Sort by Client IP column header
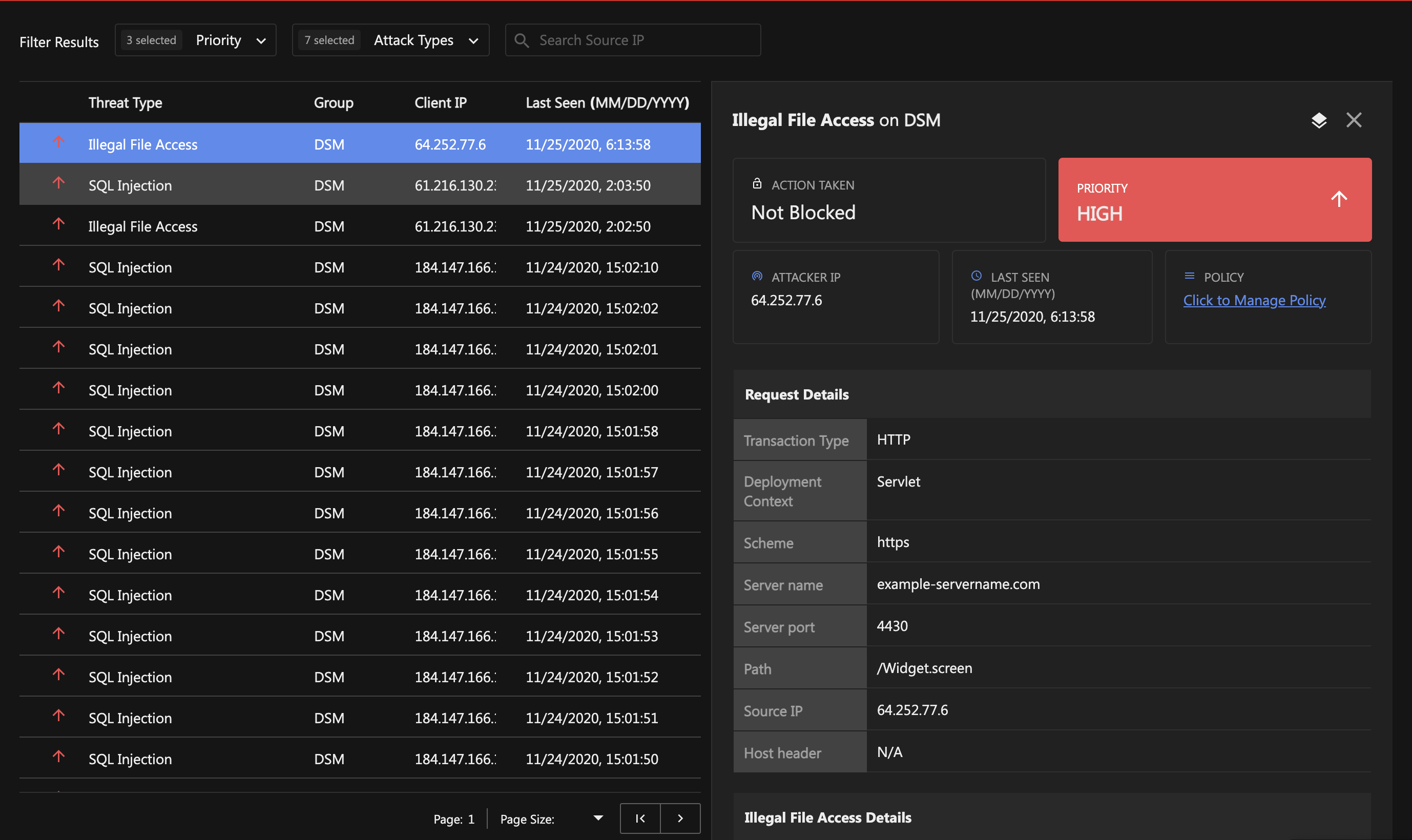1412x840 pixels. pyautogui.click(x=441, y=102)
